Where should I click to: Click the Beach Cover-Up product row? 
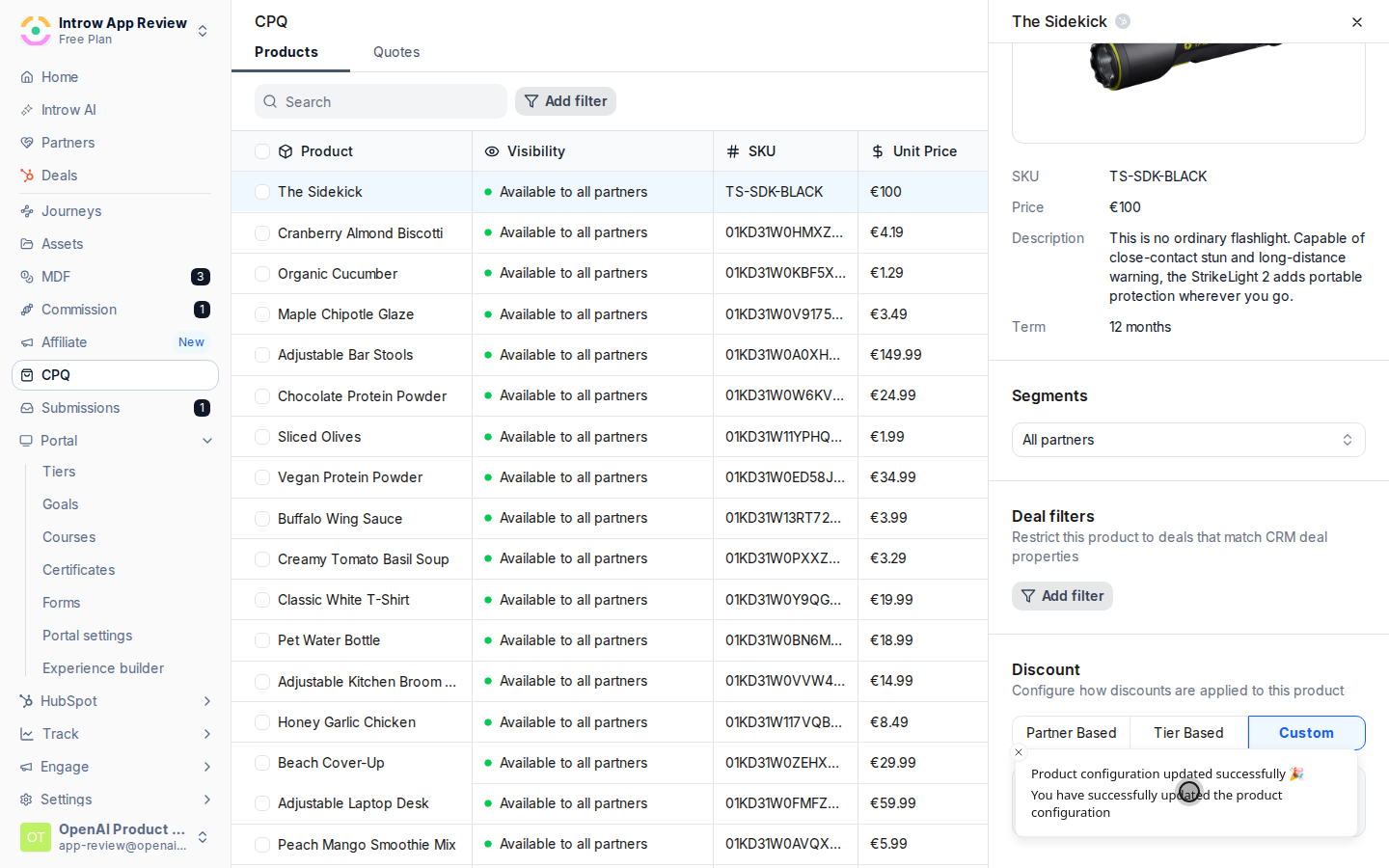pos(610,763)
